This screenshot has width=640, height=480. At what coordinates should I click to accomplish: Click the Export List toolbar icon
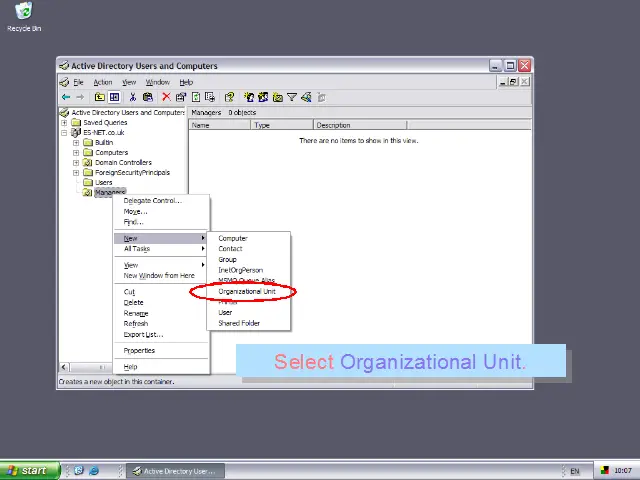click(210, 97)
